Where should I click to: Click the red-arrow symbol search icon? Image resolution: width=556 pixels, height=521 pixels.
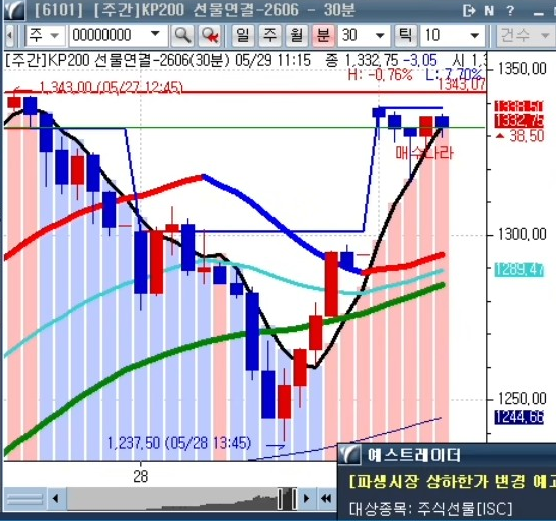click(x=210, y=35)
